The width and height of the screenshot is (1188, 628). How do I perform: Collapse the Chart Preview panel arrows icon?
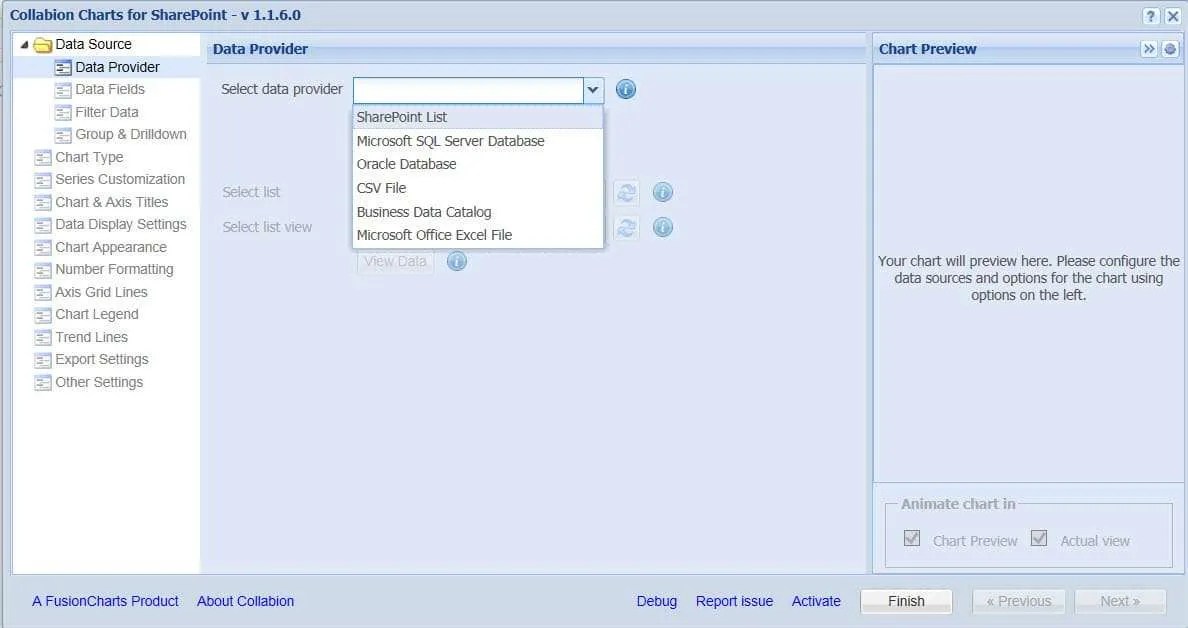point(1149,49)
